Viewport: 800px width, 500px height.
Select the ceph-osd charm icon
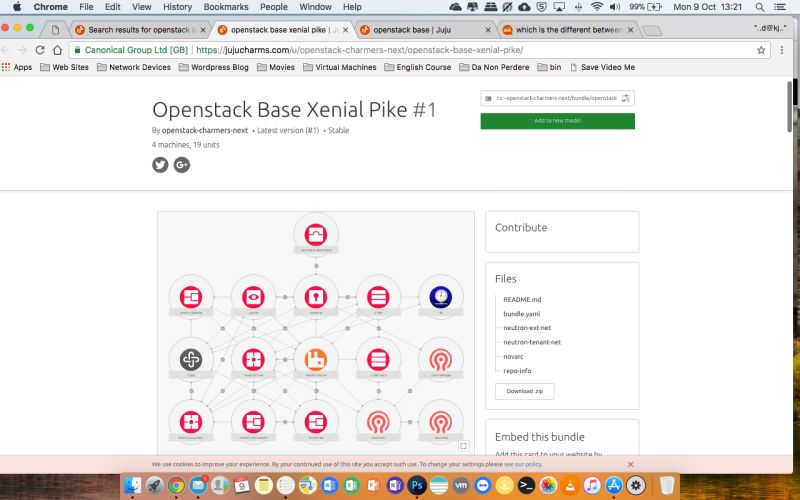[441, 422]
